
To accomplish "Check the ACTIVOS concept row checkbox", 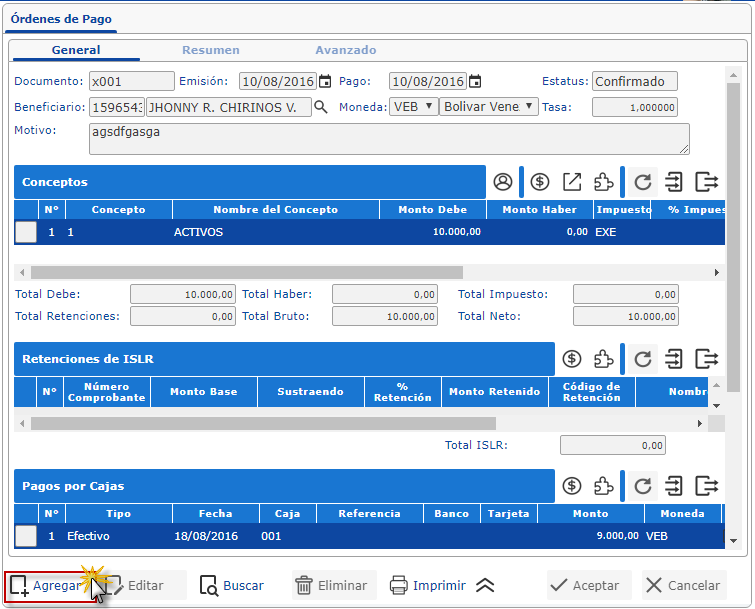I will click(26, 232).
